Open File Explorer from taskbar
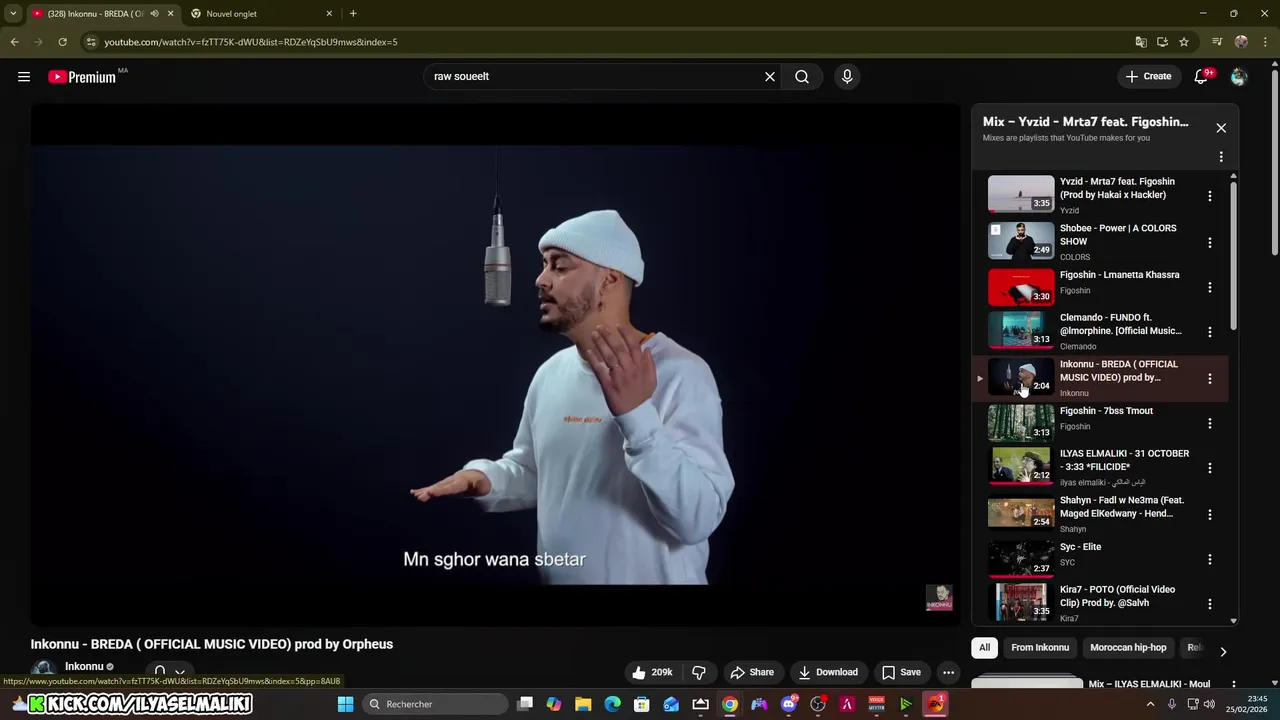Viewport: 1280px width, 720px height. (x=583, y=704)
